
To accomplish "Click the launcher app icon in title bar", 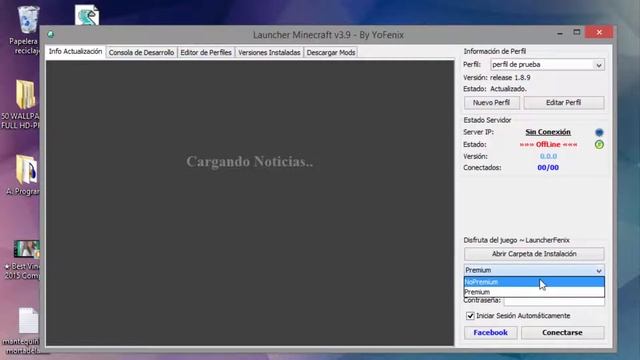I will [x=51, y=35].
